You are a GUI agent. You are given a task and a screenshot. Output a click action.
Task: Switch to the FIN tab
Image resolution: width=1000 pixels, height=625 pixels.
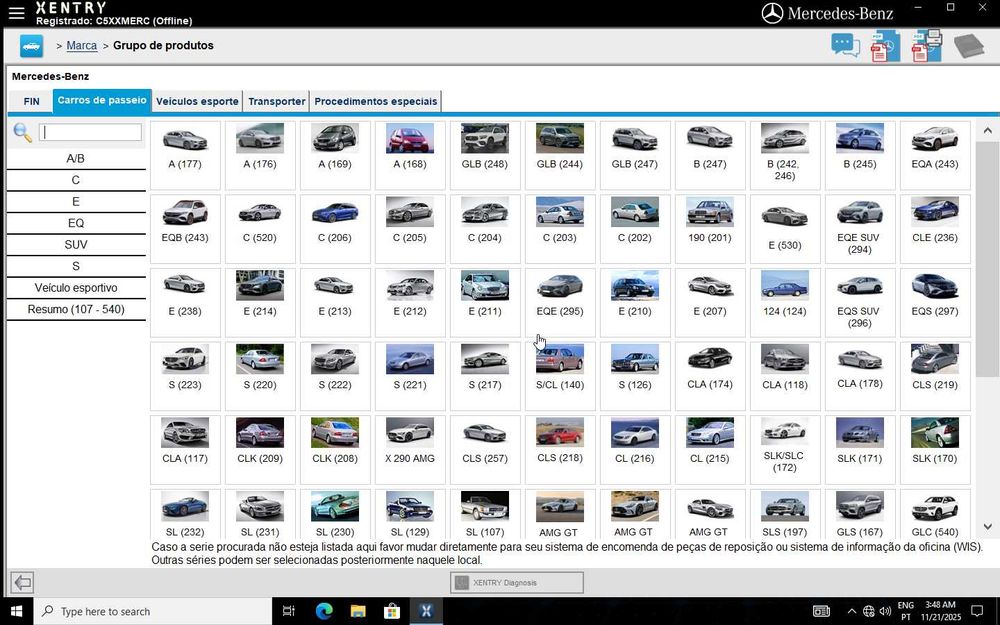tap(31, 101)
